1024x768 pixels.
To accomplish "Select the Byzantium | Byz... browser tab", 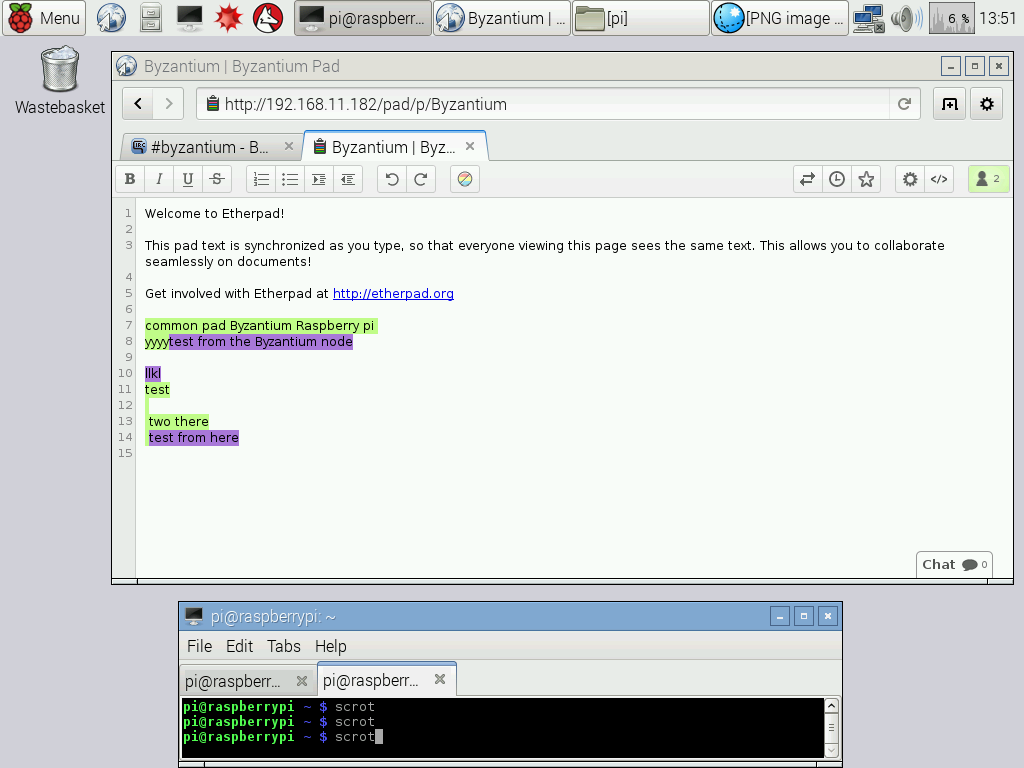I will click(x=393, y=147).
